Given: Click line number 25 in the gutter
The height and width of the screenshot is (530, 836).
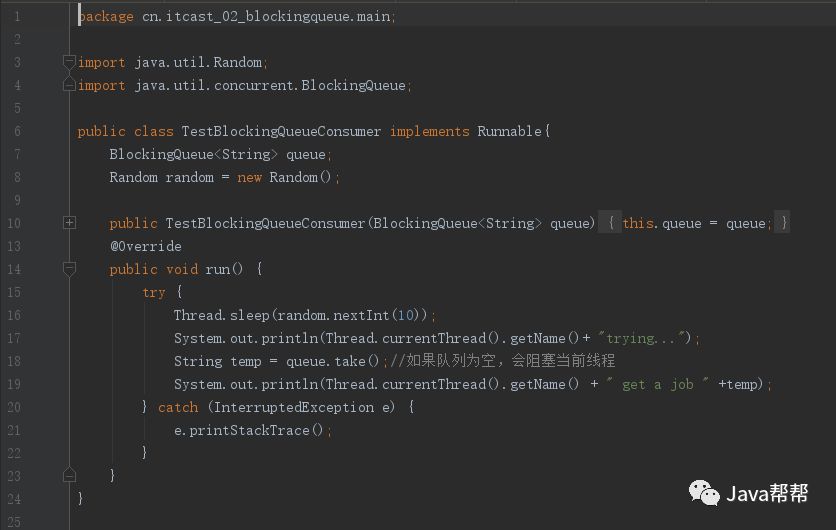Looking at the screenshot, I should click(x=14, y=521).
